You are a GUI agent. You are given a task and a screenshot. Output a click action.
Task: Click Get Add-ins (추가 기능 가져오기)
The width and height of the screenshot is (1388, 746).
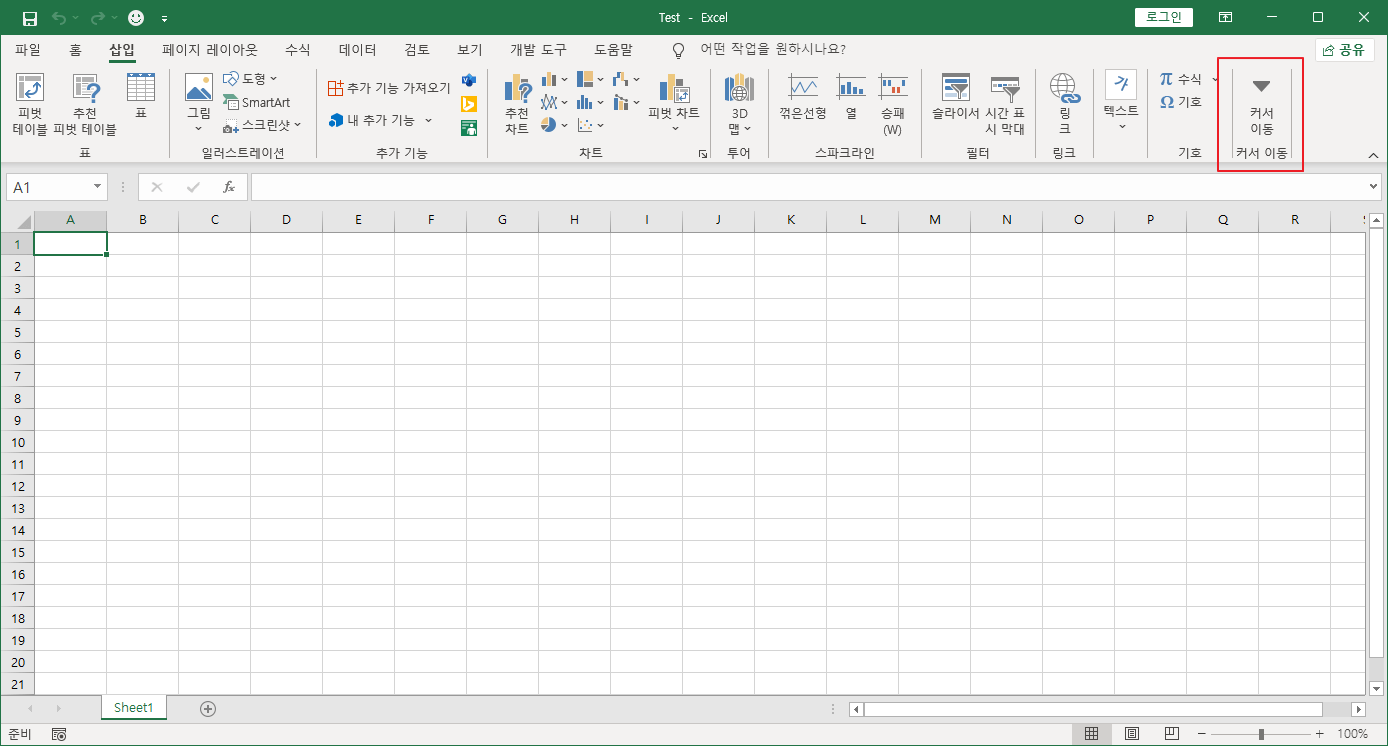pos(389,88)
